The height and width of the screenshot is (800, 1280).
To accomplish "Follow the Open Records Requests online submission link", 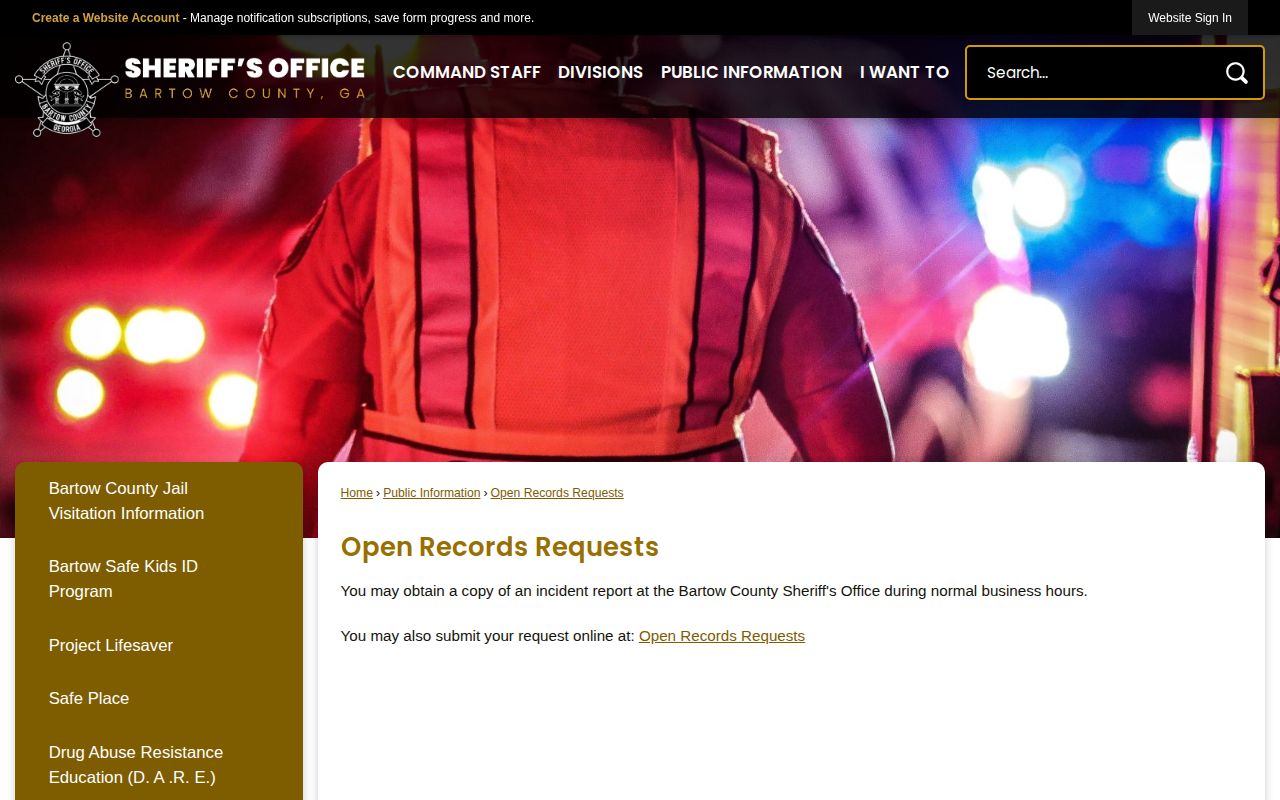I will tap(722, 636).
